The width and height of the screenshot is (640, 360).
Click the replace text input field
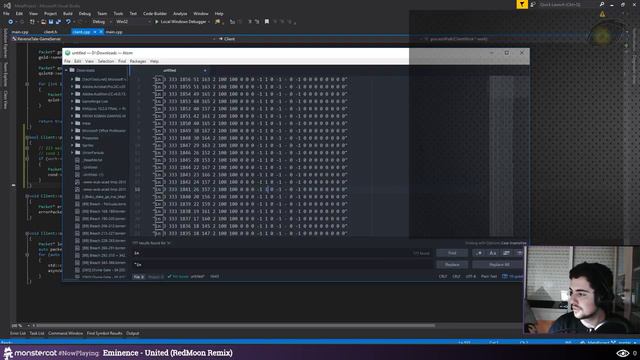[x=282, y=264]
